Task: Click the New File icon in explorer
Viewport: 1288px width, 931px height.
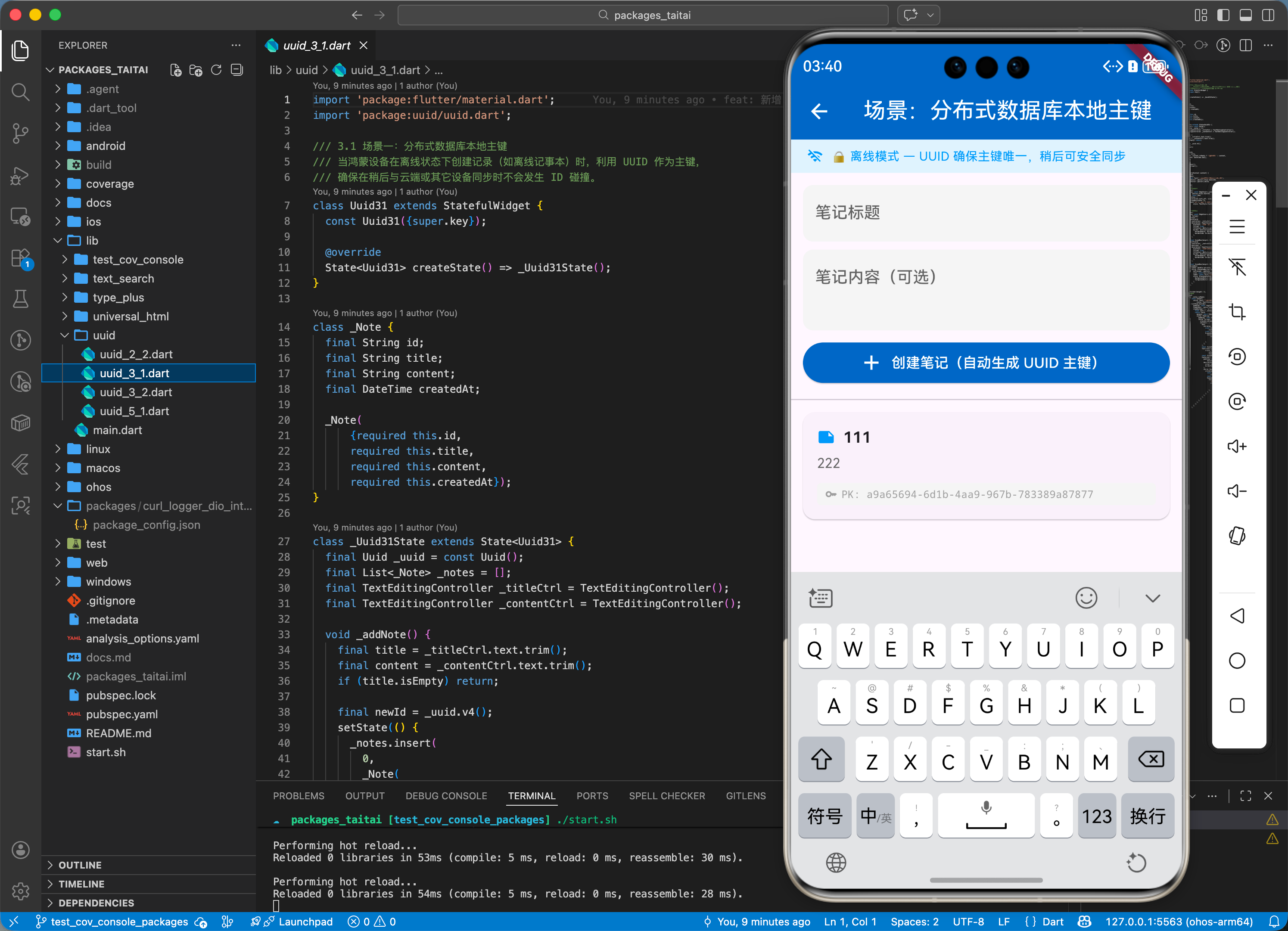Action: pos(175,70)
